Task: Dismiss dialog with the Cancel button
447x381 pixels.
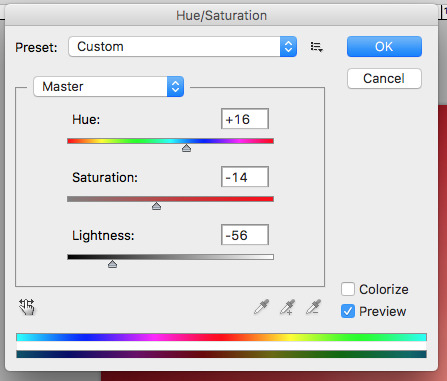Action: [x=384, y=79]
